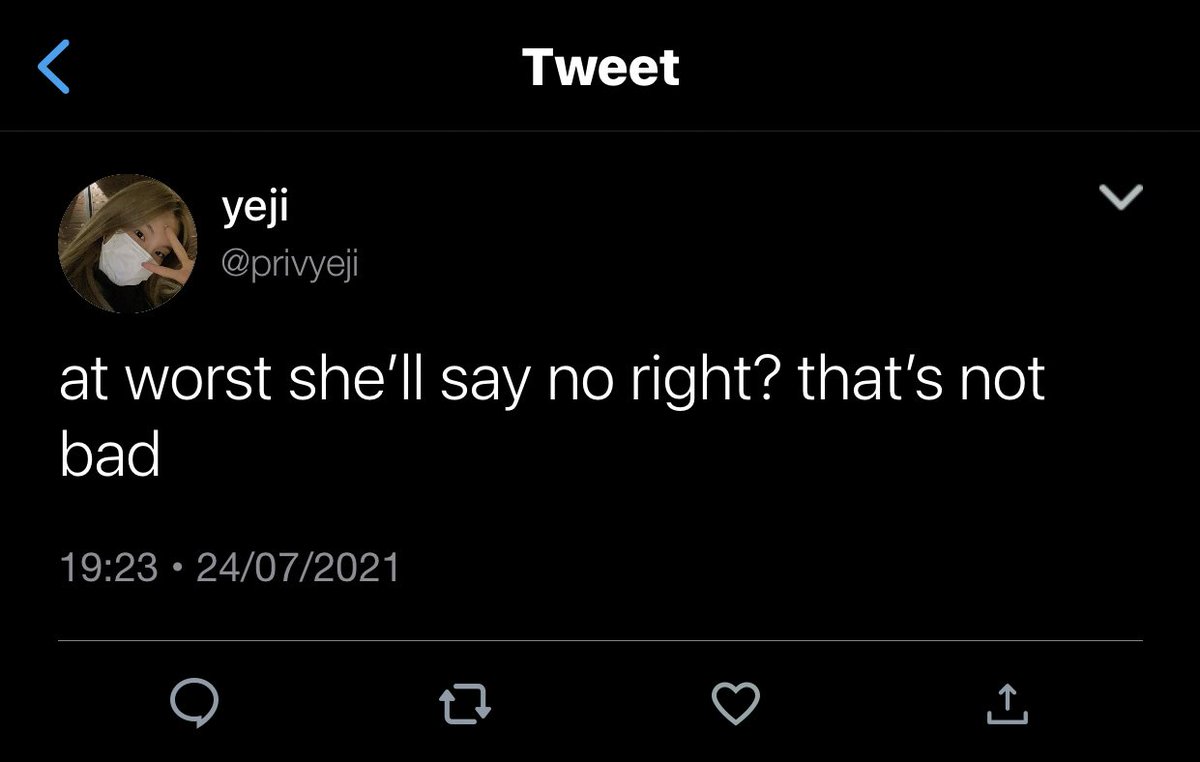Retweet this tweet
The image size is (1200, 762).
tap(466, 705)
